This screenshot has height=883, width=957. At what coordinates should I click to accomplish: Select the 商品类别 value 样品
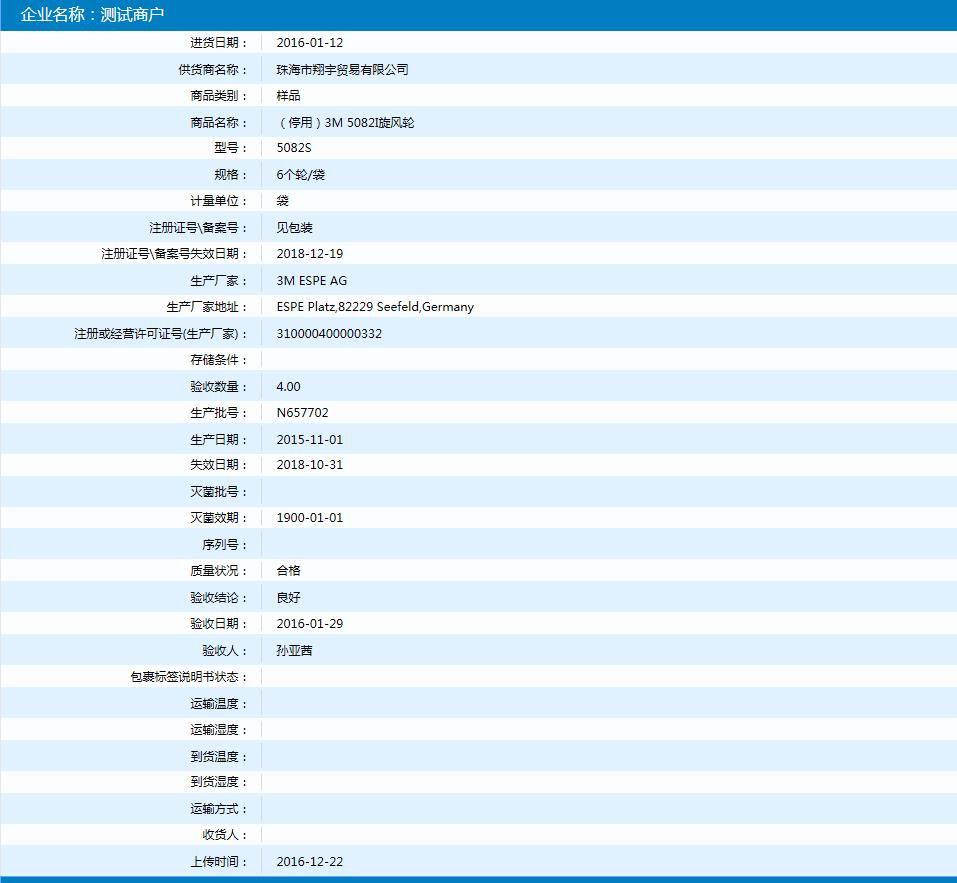288,96
